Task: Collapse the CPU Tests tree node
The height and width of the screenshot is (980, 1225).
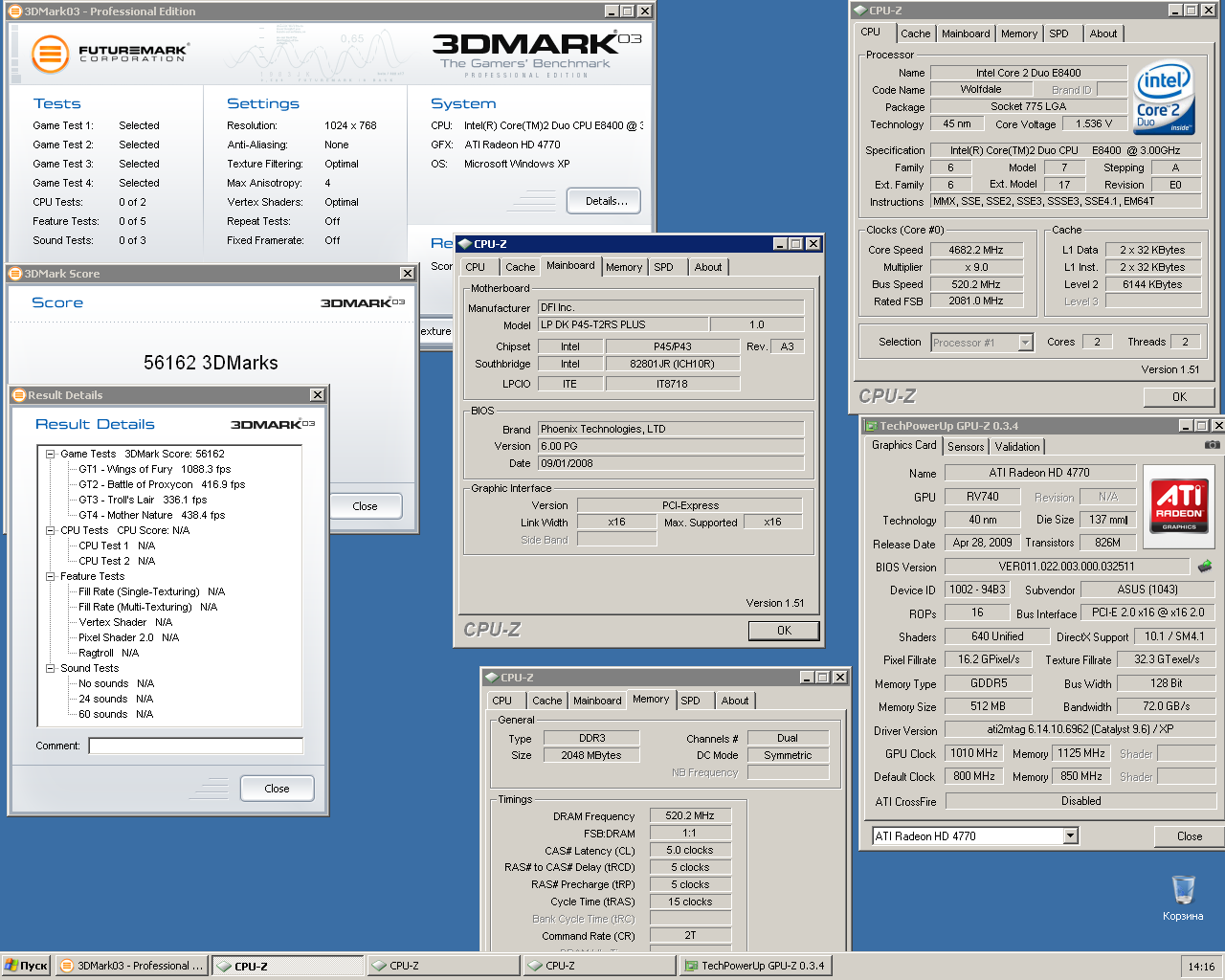Action: 50,530
